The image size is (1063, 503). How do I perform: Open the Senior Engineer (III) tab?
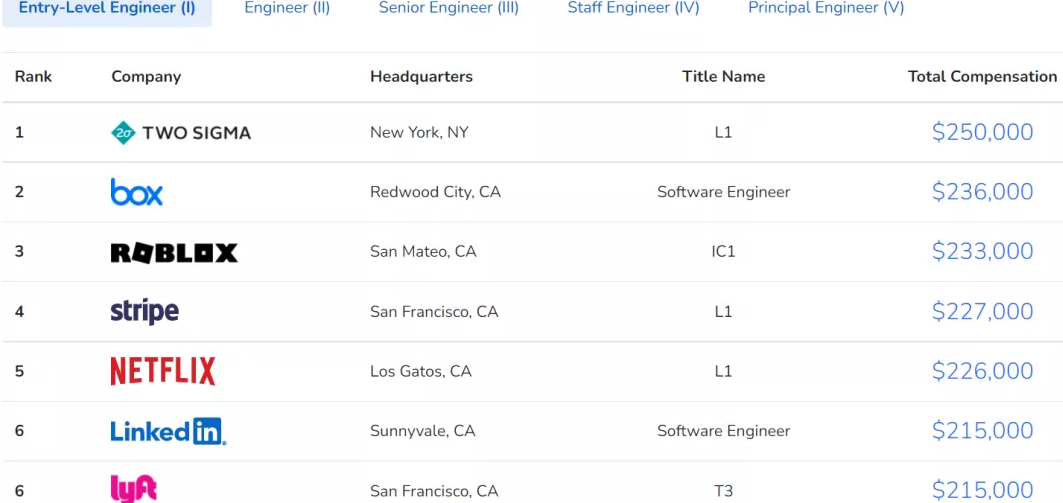pyautogui.click(x=449, y=9)
